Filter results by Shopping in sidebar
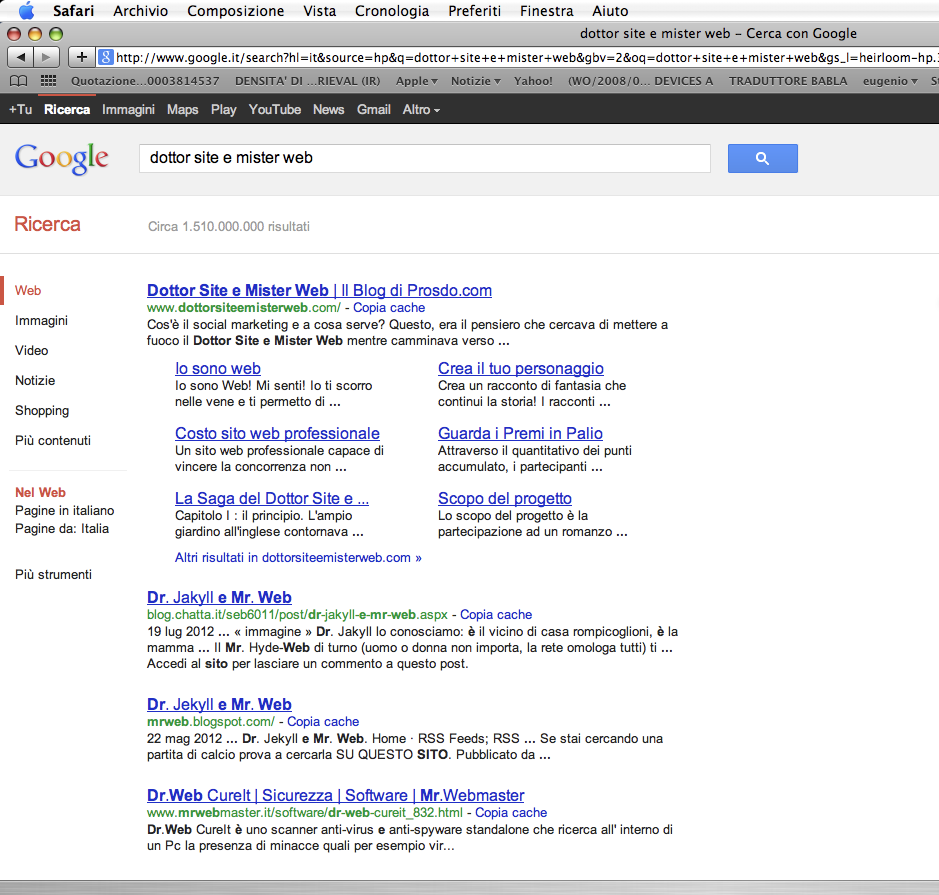Screen dimensions: 939x895 (x=42, y=410)
